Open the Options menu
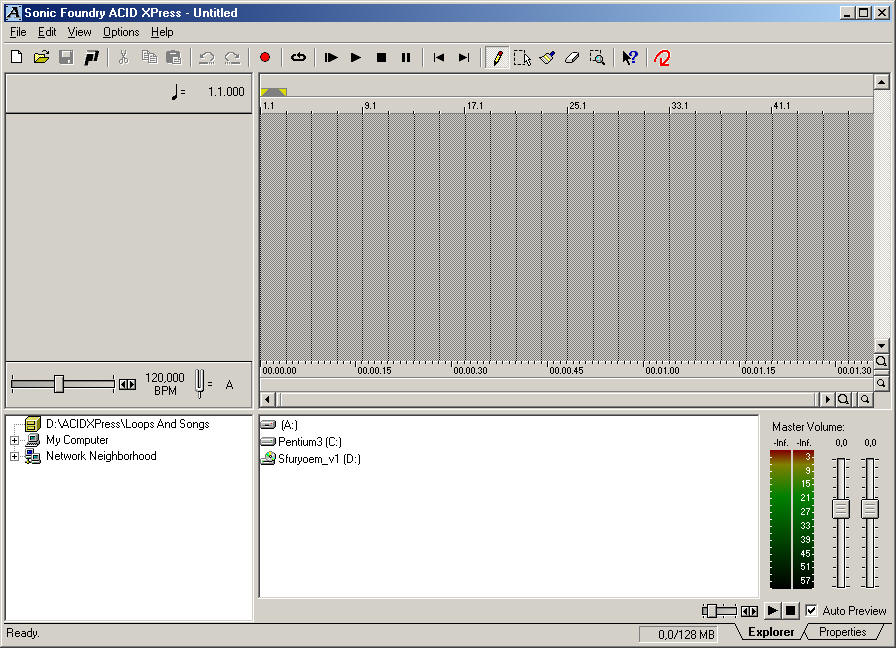The width and height of the screenshot is (896, 648). point(121,32)
